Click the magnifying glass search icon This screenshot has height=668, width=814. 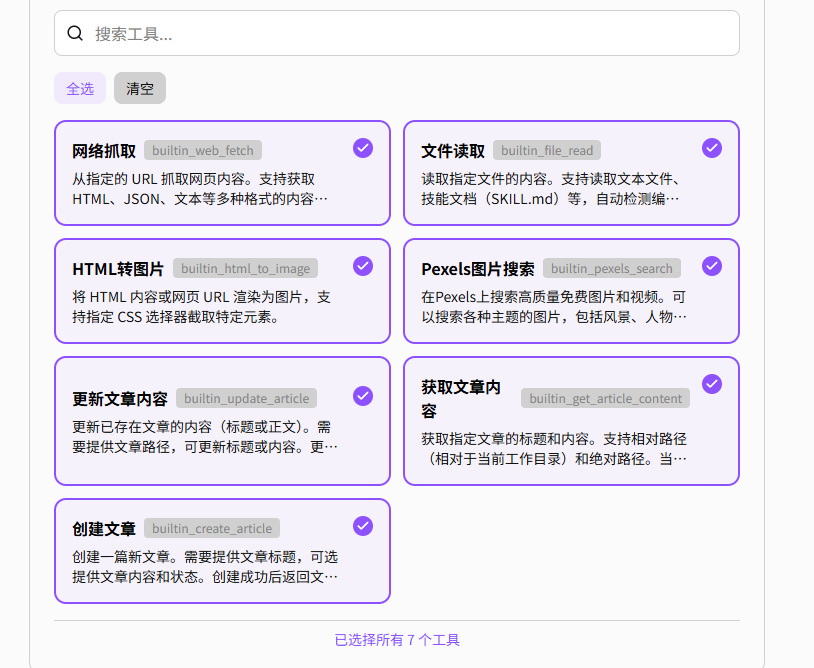[75, 33]
